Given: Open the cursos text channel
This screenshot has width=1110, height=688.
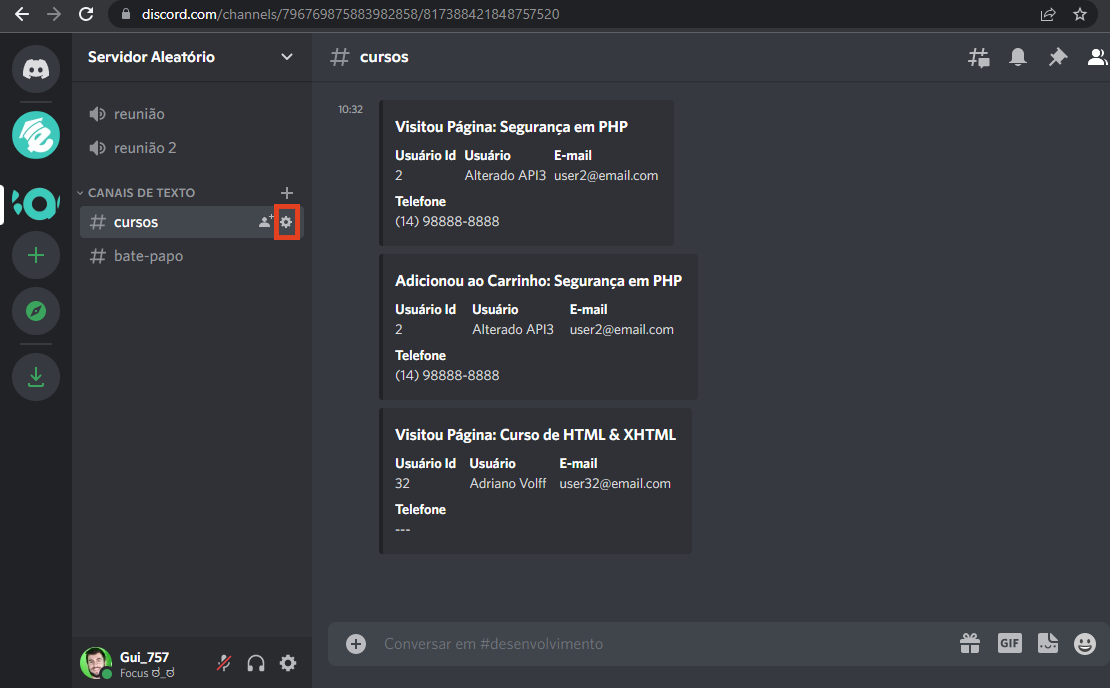Looking at the screenshot, I should point(191,222).
